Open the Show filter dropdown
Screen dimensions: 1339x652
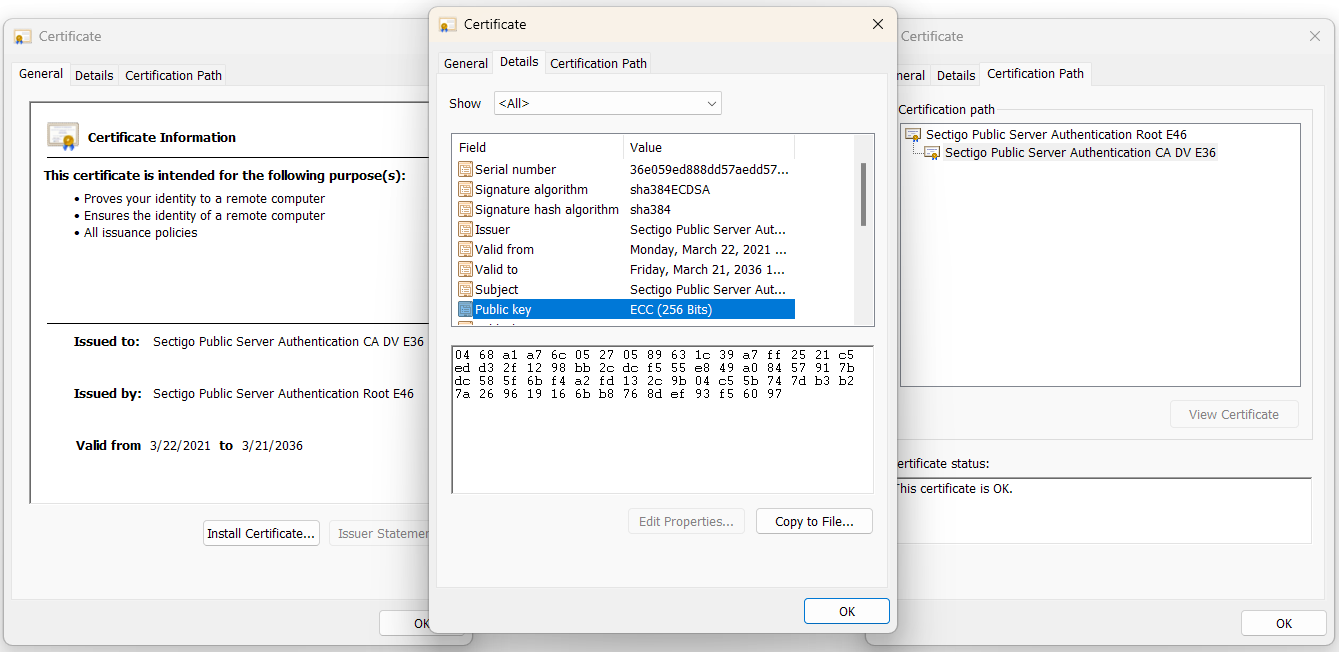pyautogui.click(x=608, y=103)
